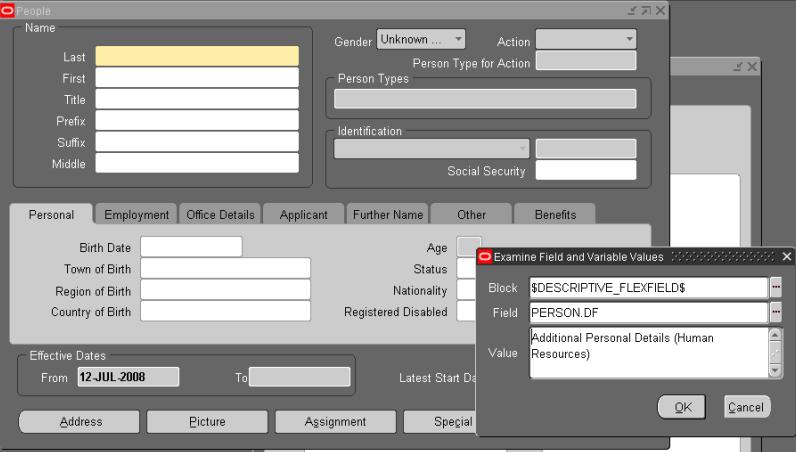This screenshot has height=452, width=796.
Task: Close the Examine Field and Variable Values dialog
Action: coord(787,257)
